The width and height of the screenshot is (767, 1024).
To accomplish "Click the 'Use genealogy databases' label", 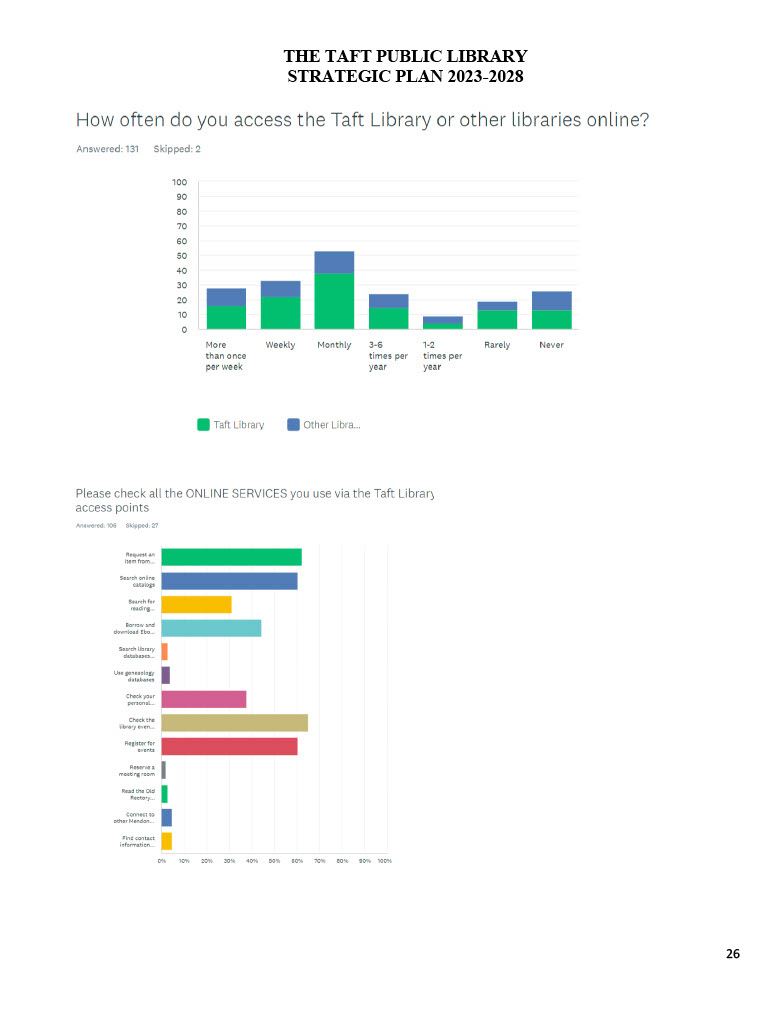I will (x=134, y=676).
